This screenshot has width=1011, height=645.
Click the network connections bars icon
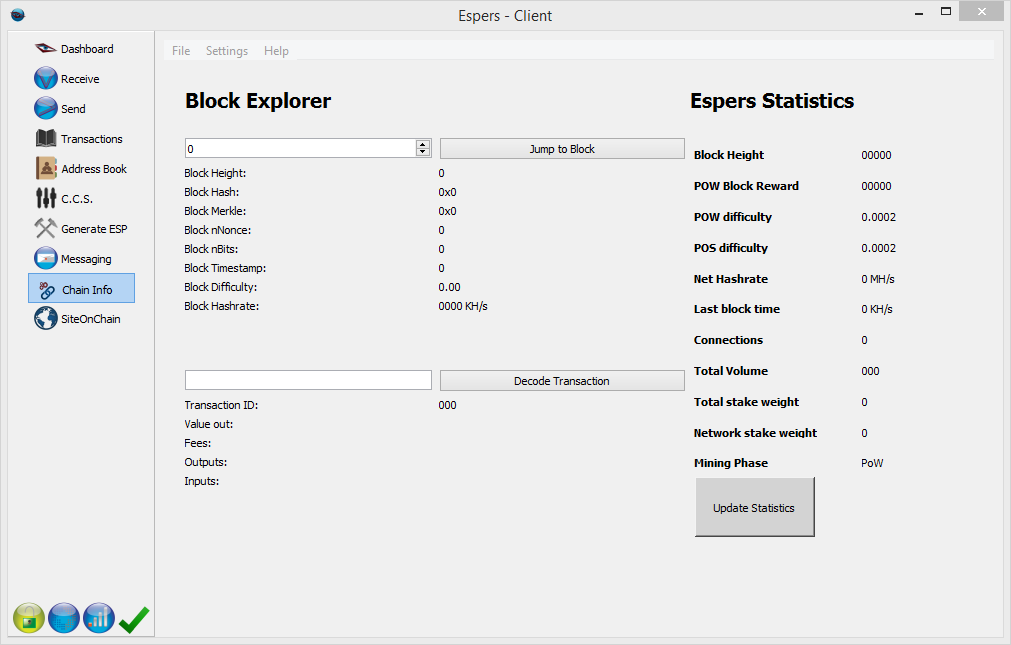pyautogui.click(x=99, y=618)
